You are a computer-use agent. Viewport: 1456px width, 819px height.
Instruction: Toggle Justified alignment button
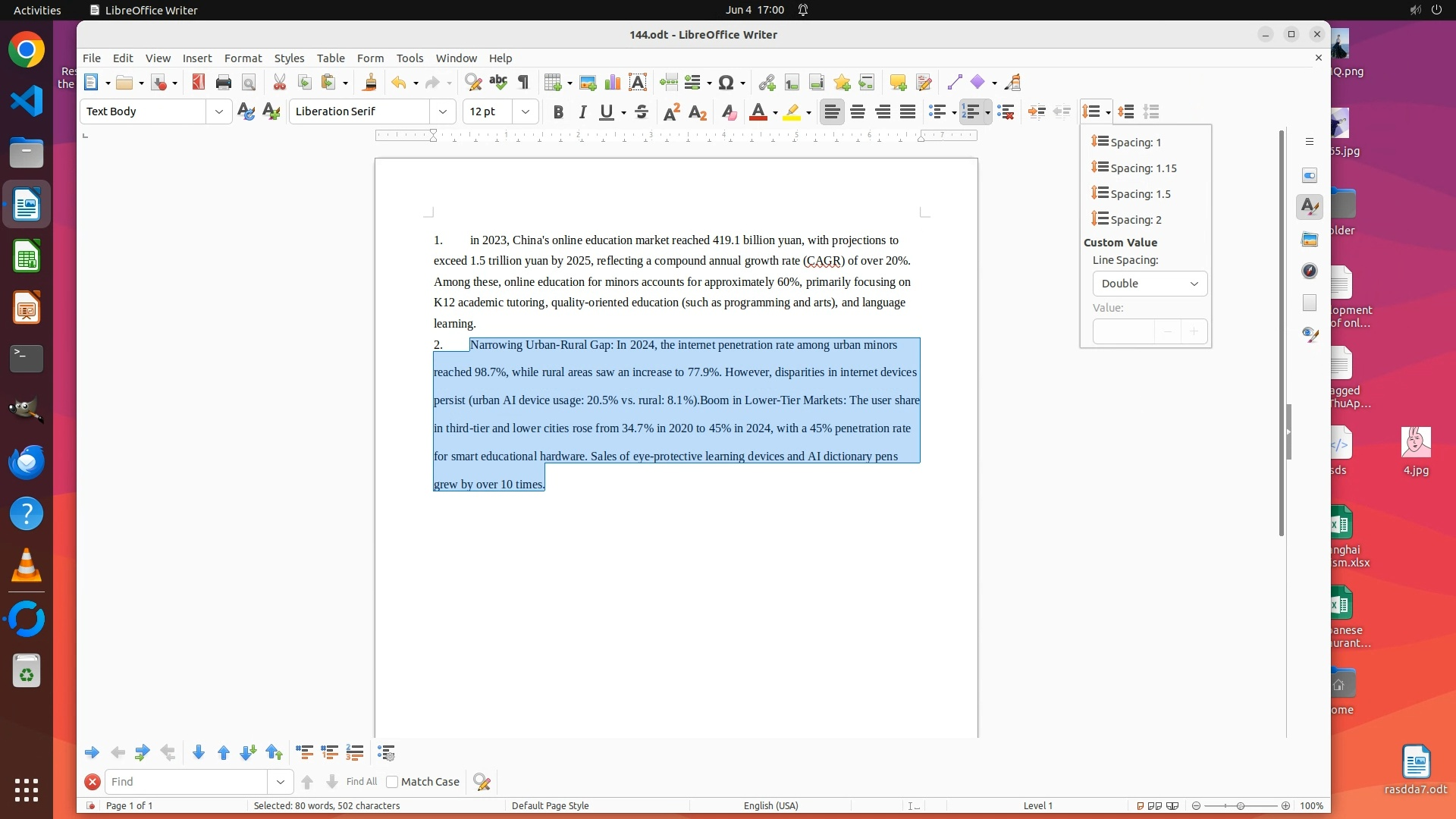[908, 112]
